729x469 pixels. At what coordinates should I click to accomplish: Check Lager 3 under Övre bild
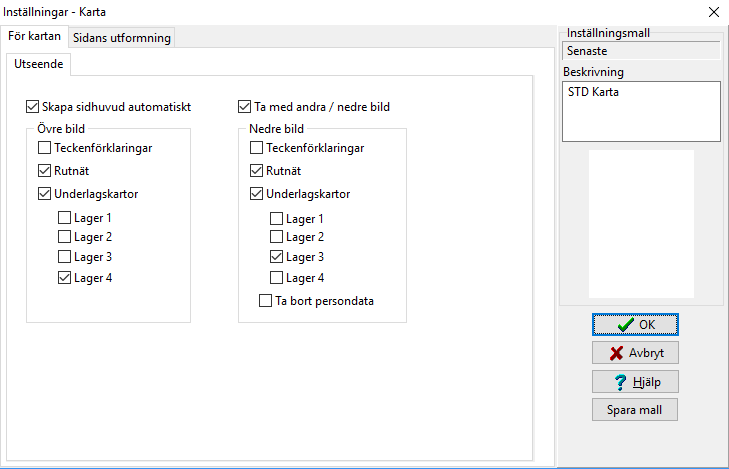tap(64, 257)
